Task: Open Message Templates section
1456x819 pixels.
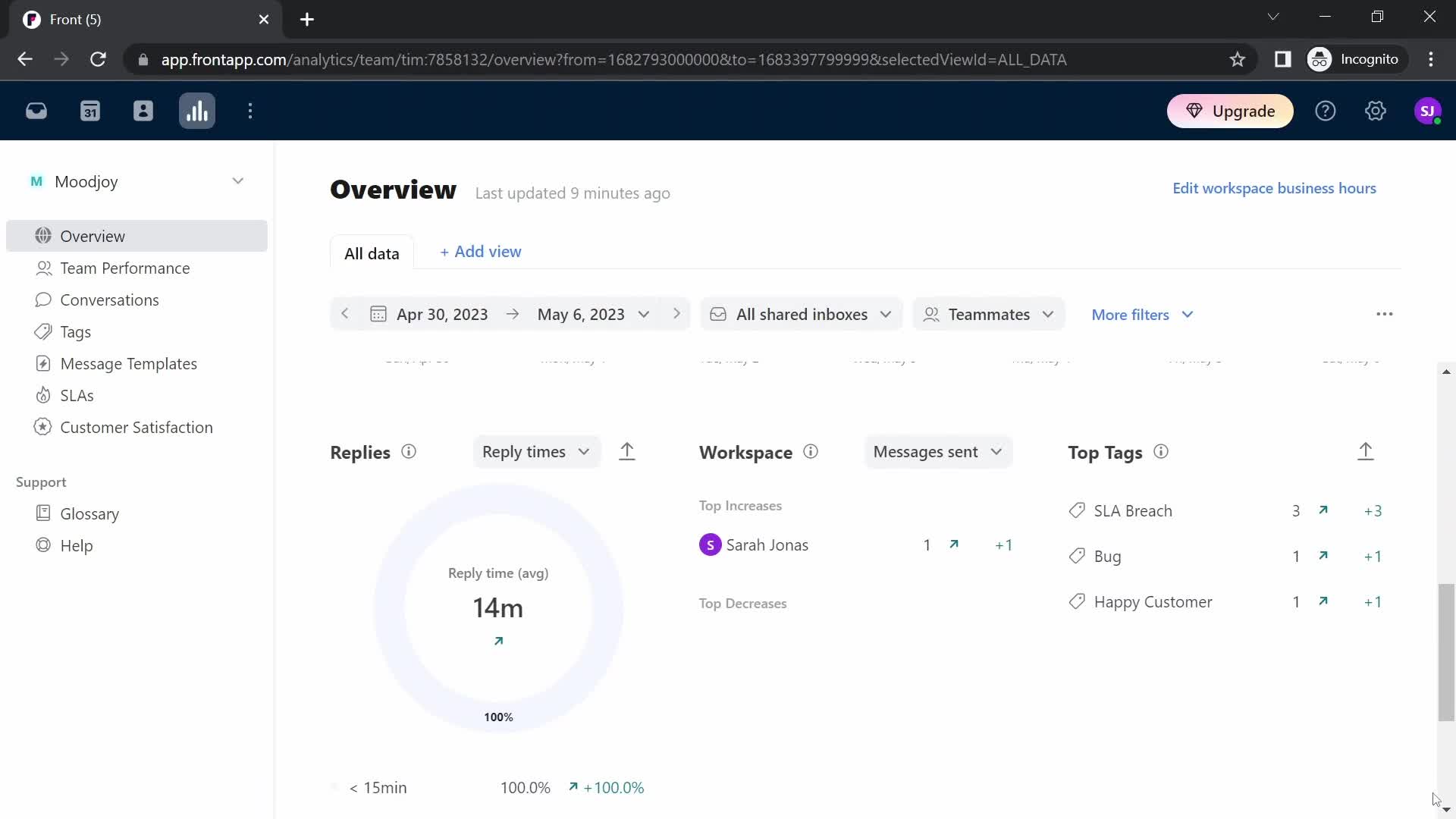Action: 128,363
